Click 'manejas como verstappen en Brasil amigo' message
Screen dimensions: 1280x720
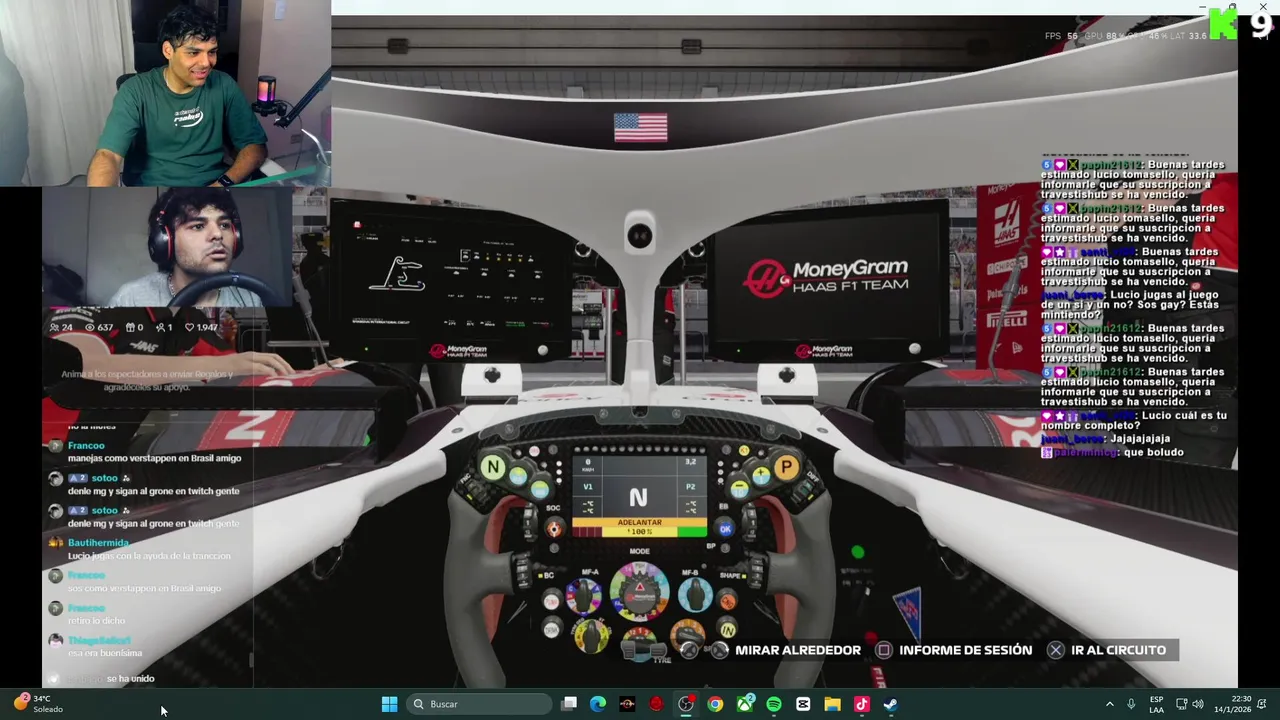(x=154, y=458)
